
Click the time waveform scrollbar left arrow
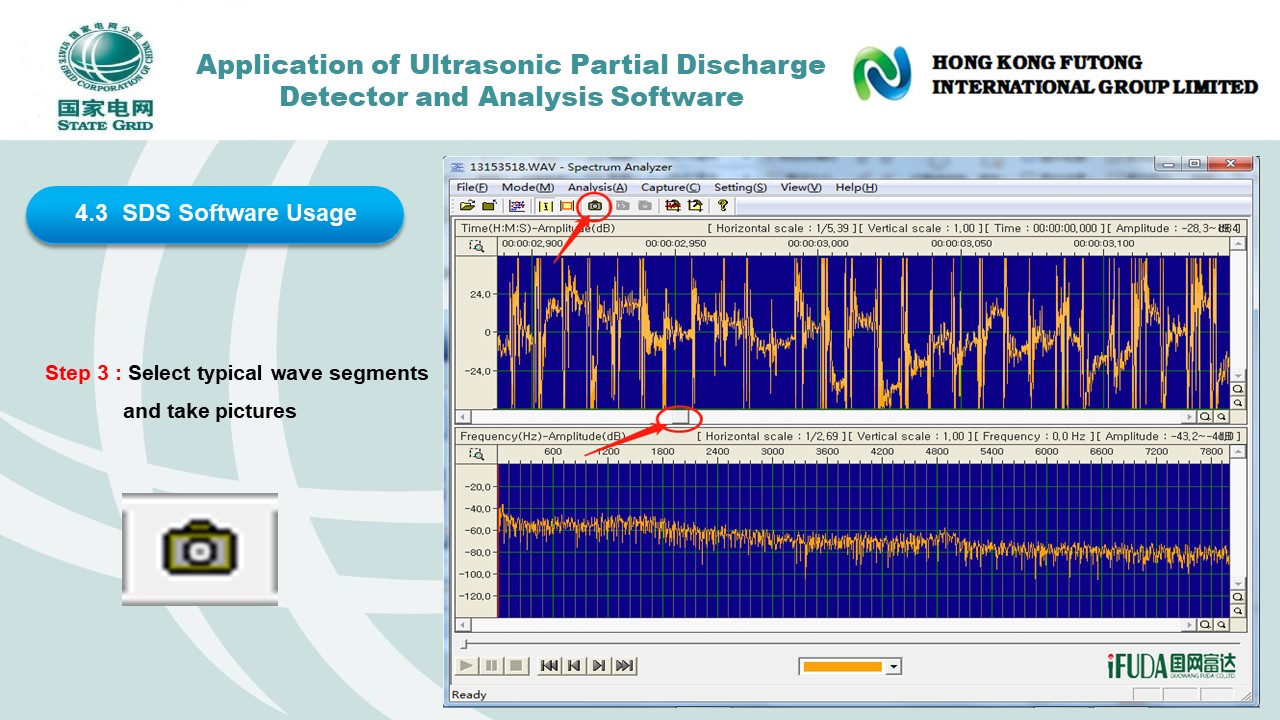pyautogui.click(x=462, y=416)
